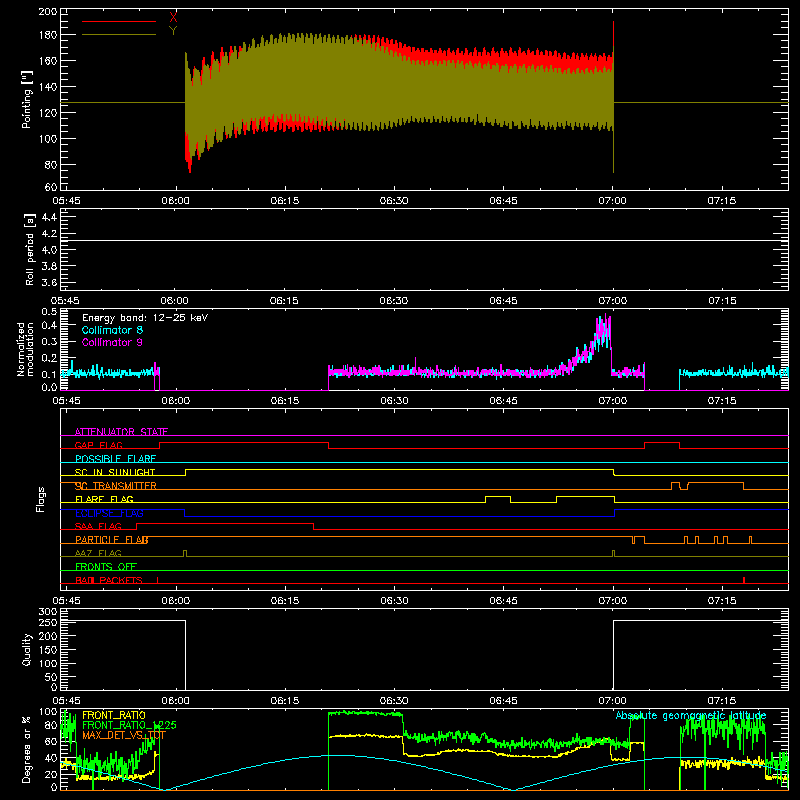
Task: Click the orange PARTICLE_FLAG label
Action: pyautogui.click(x=112, y=540)
